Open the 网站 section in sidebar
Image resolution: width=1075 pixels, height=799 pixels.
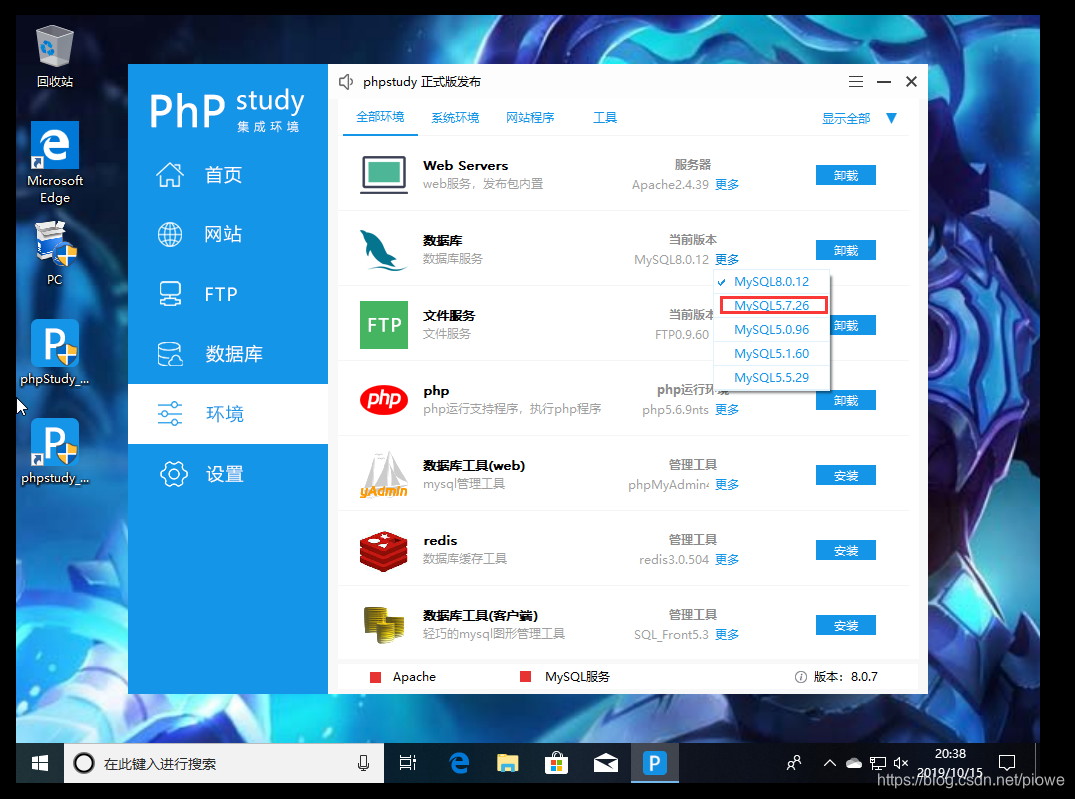(228, 235)
